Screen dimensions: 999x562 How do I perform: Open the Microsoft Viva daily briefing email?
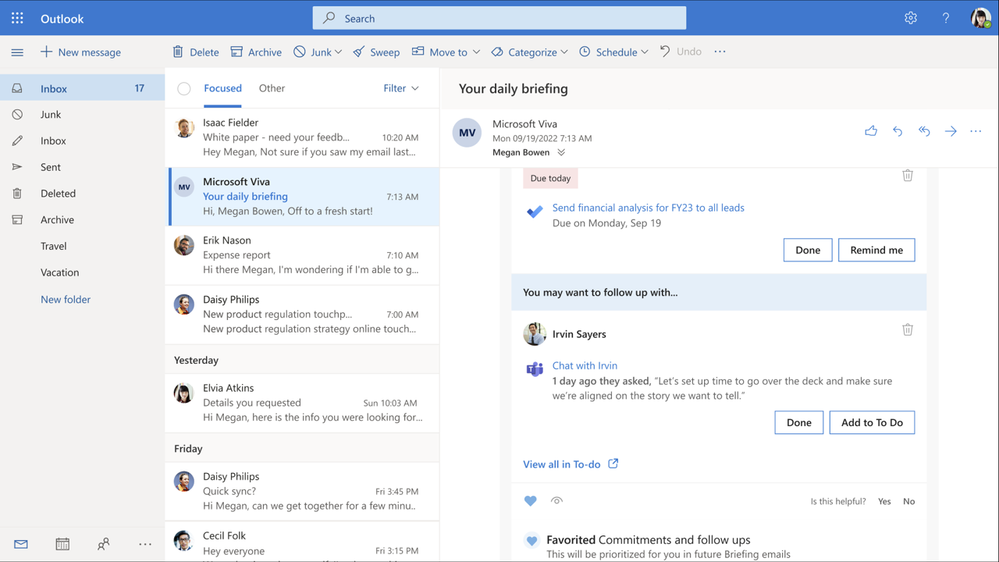click(302, 196)
